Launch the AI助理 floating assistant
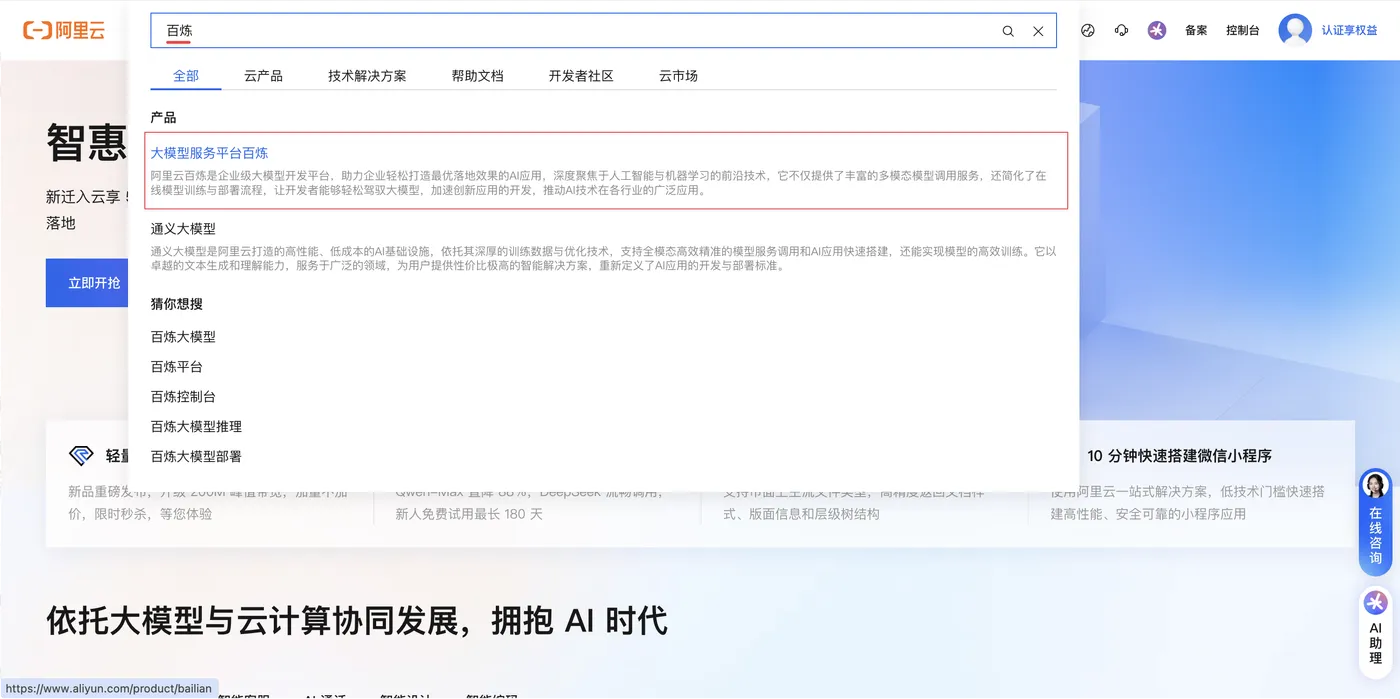Viewport: 1400px width, 699px height. (1376, 627)
